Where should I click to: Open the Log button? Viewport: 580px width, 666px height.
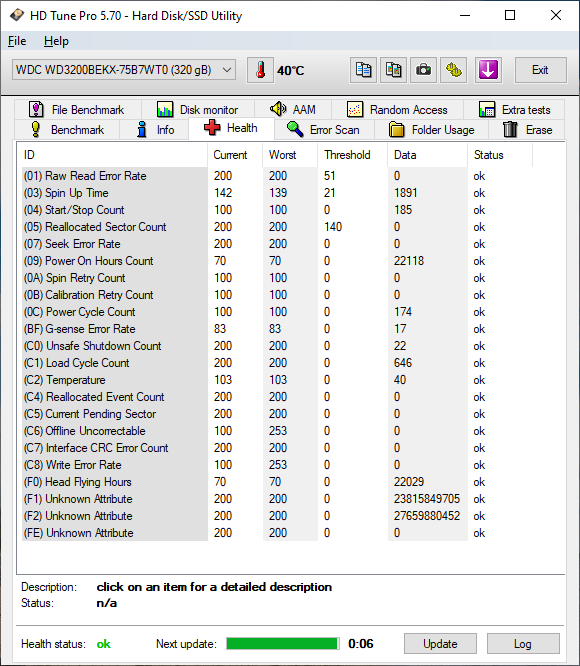[x=523, y=644]
